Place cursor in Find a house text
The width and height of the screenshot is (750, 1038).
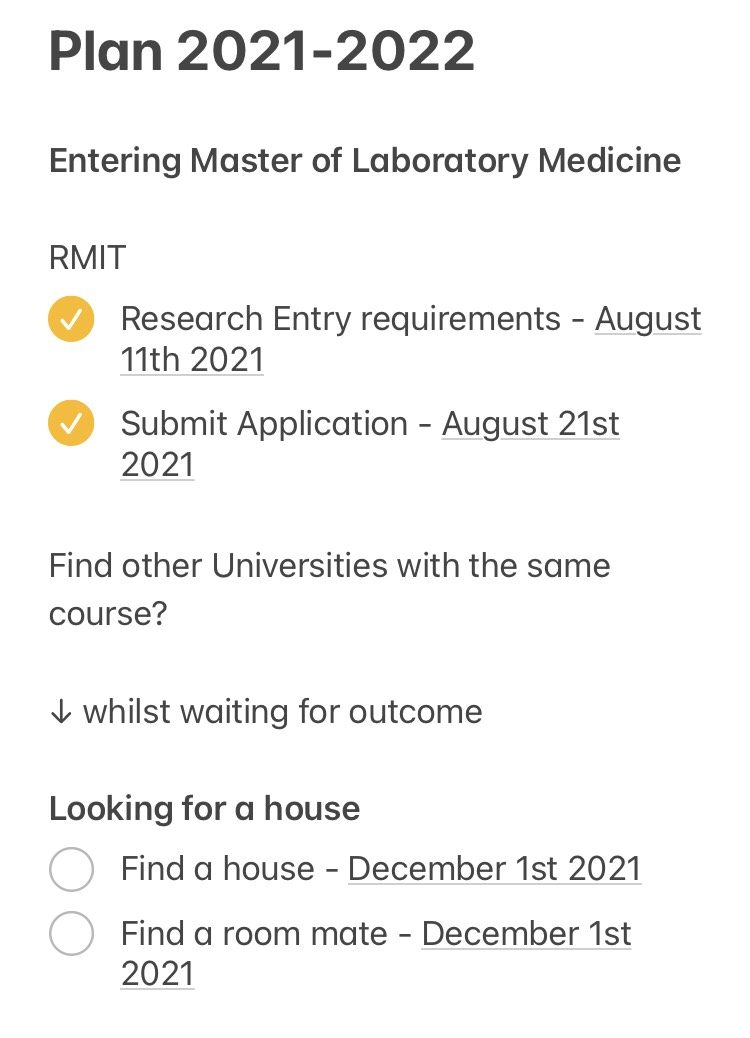tap(217, 869)
